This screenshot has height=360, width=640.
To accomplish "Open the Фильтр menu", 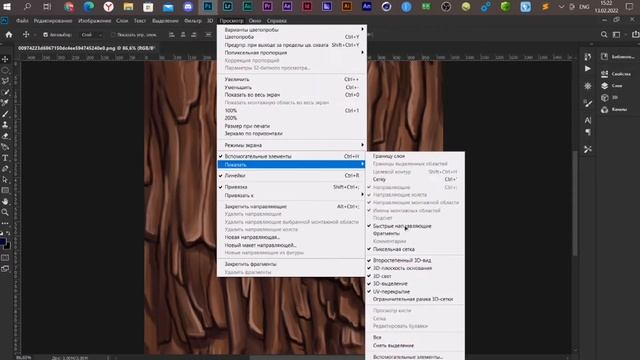I will pyautogui.click(x=193, y=20).
